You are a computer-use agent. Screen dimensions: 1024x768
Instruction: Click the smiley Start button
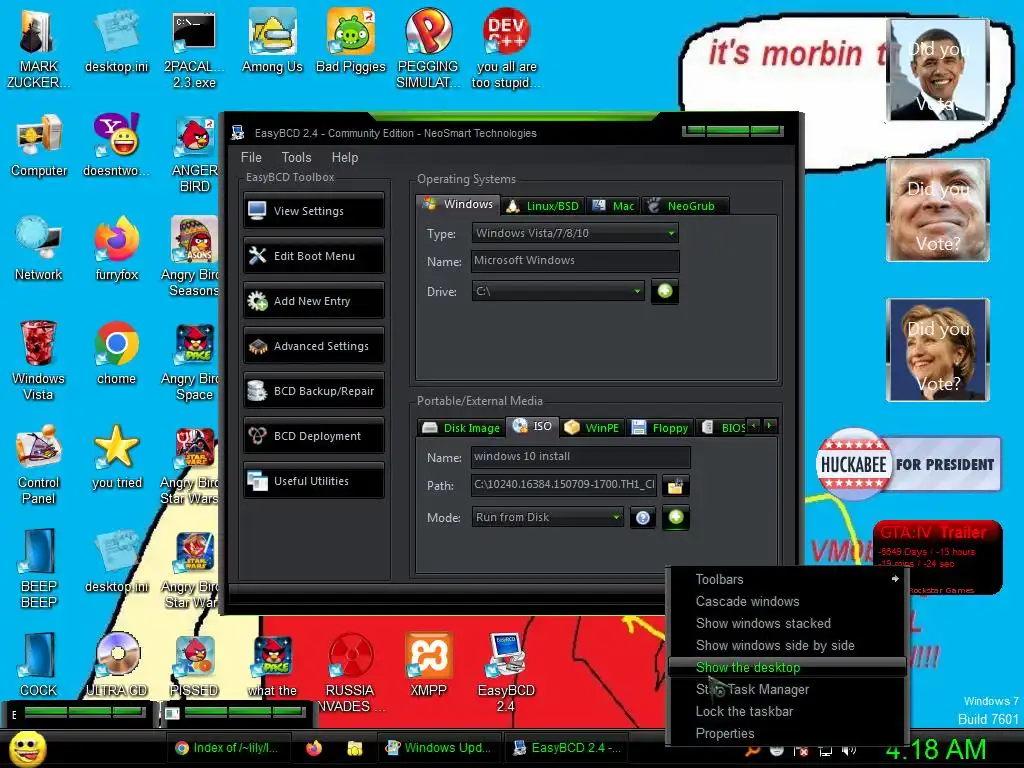[x=27, y=749]
